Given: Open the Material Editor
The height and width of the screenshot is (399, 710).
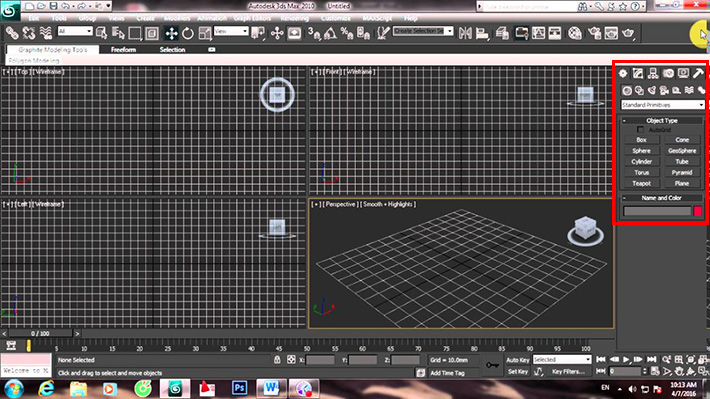Looking at the screenshot, I should (575, 33).
